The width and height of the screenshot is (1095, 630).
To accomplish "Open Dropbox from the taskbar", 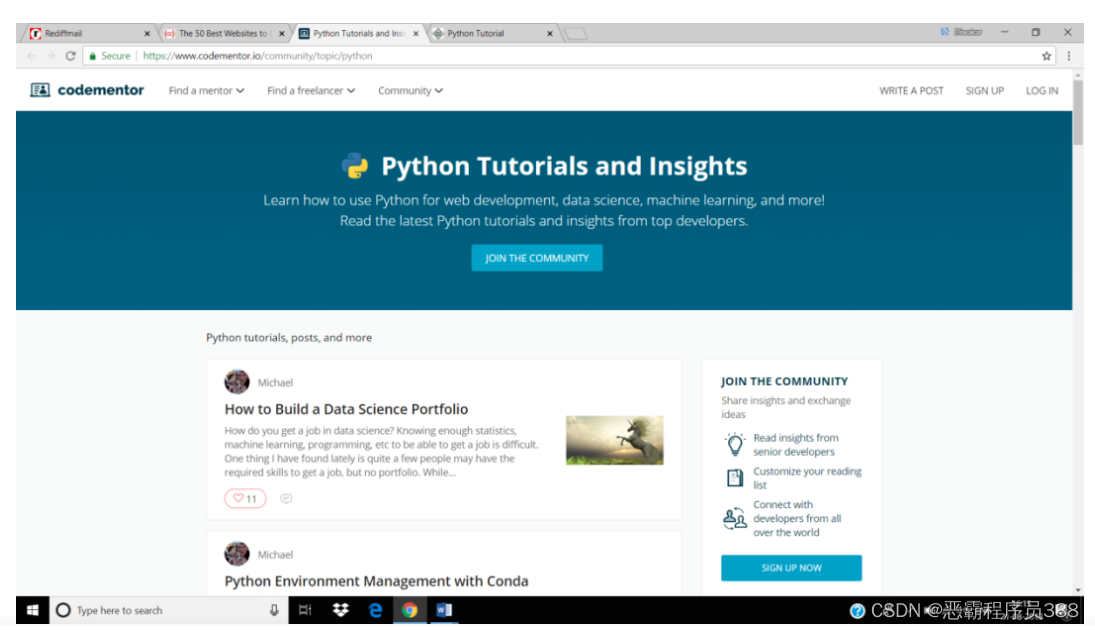I will (341, 610).
